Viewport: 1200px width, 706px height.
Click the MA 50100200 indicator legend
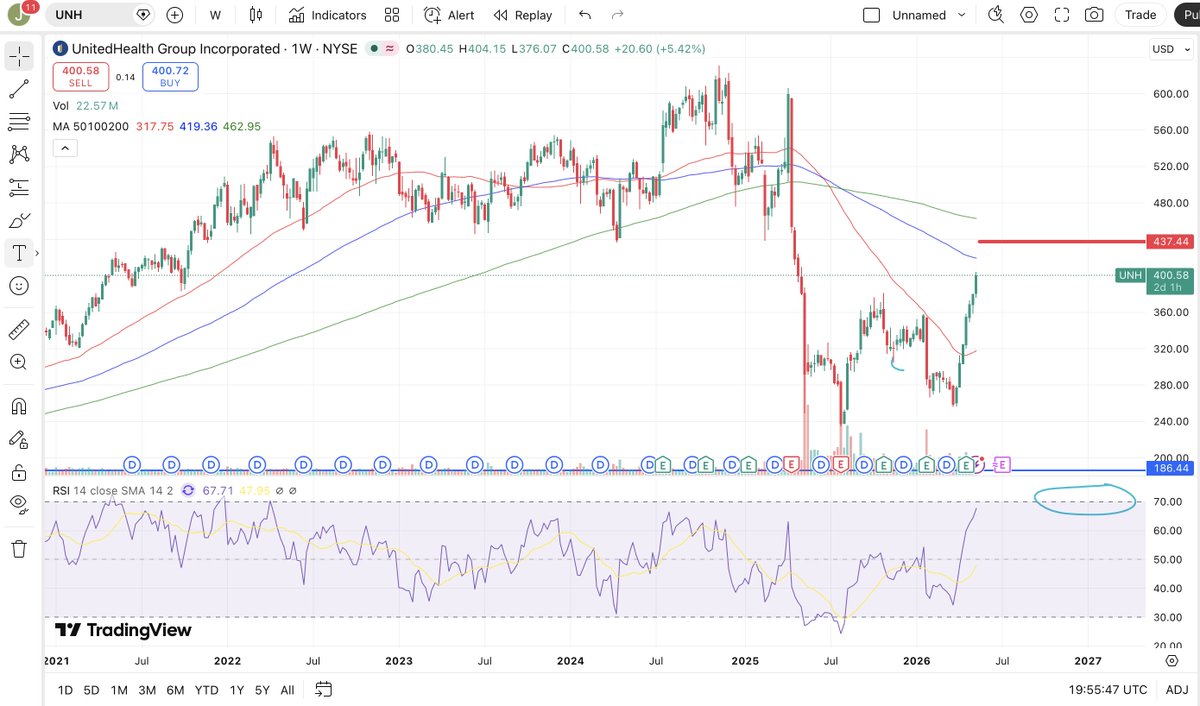(x=91, y=127)
